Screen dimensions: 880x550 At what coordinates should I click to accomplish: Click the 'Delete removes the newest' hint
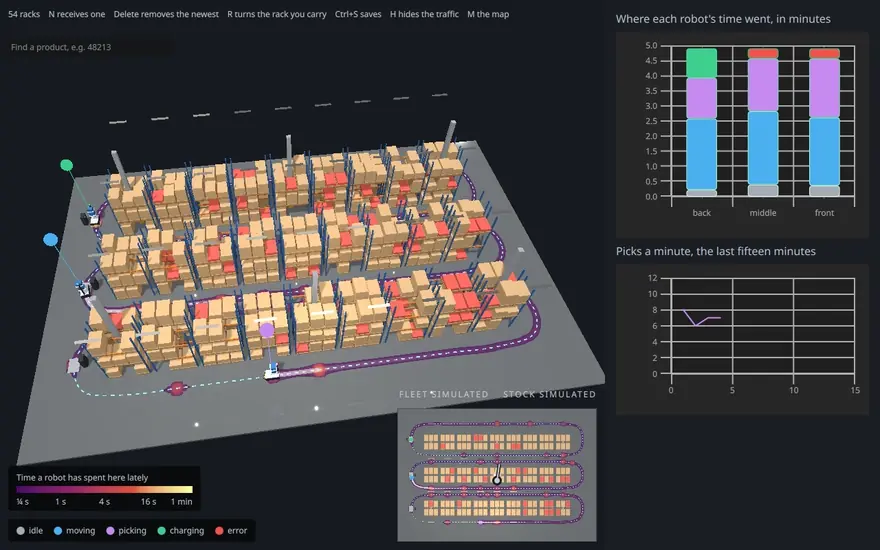[x=166, y=14]
